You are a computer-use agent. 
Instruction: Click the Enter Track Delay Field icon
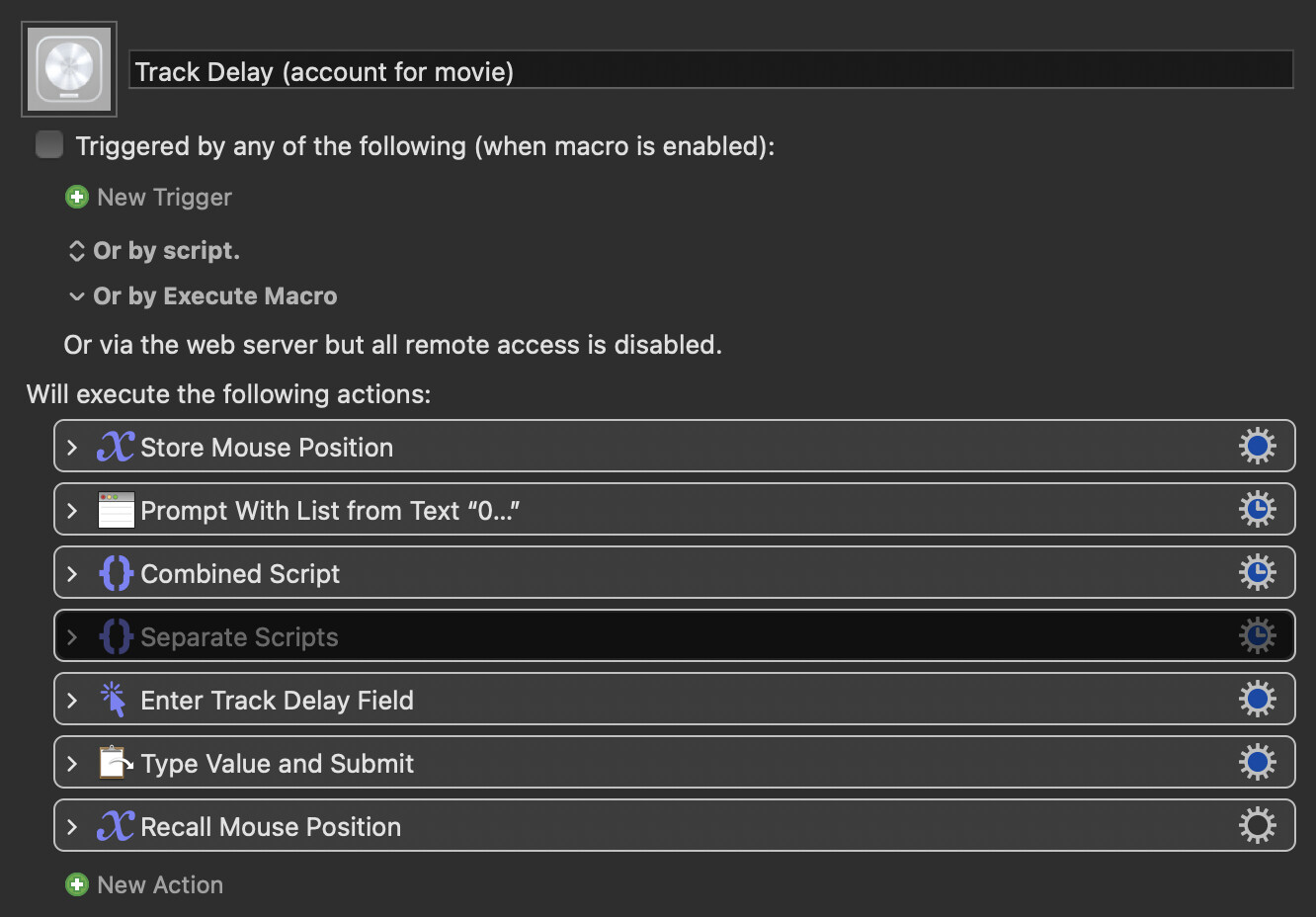click(x=115, y=700)
